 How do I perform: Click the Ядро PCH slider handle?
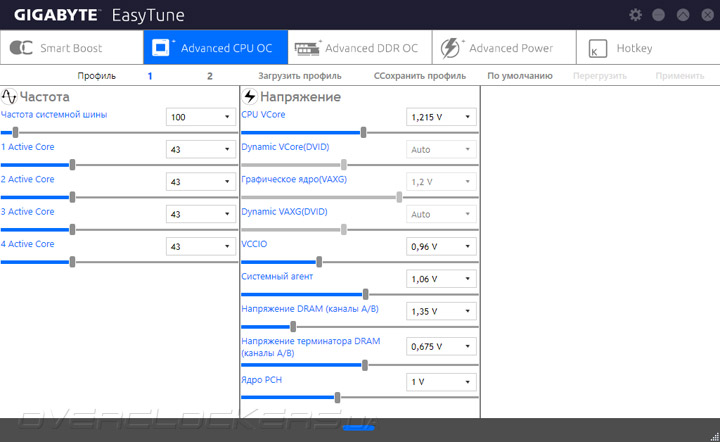338,397
